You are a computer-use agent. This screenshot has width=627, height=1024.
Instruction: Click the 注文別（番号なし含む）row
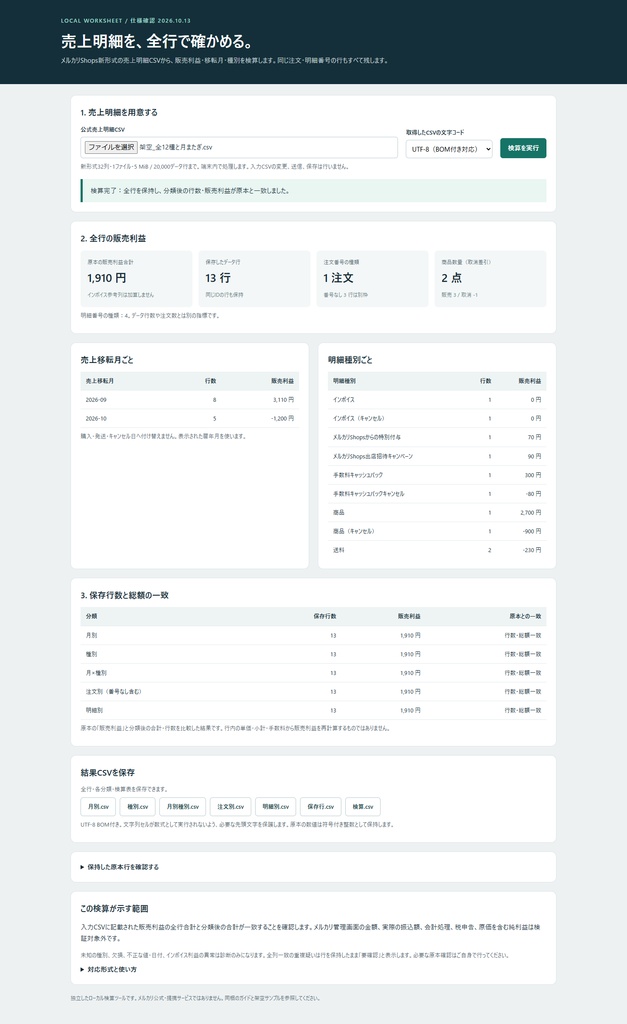point(314,692)
